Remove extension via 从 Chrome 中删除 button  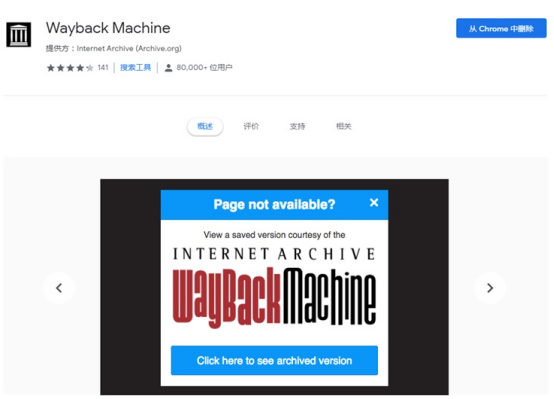click(501, 28)
